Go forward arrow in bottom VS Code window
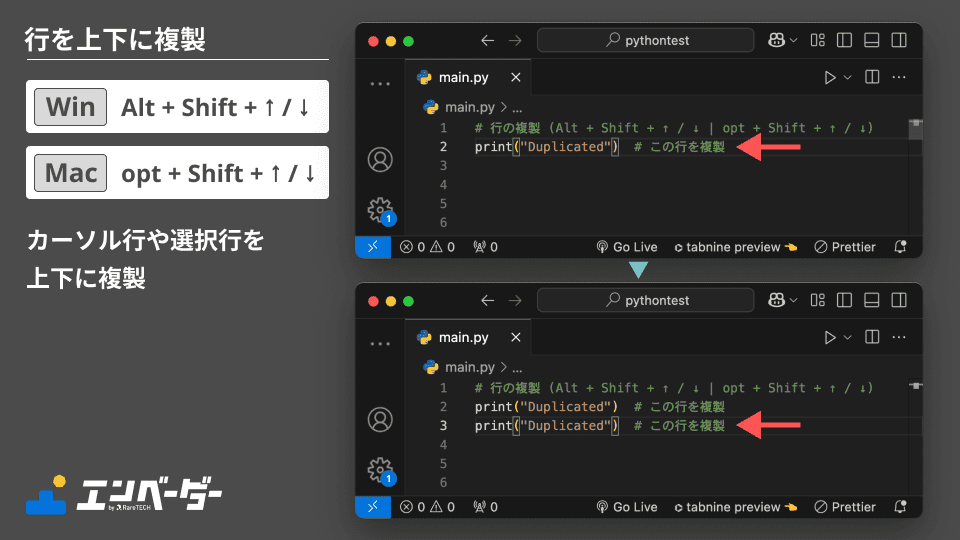This screenshot has height=540, width=960. click(515, 301)
